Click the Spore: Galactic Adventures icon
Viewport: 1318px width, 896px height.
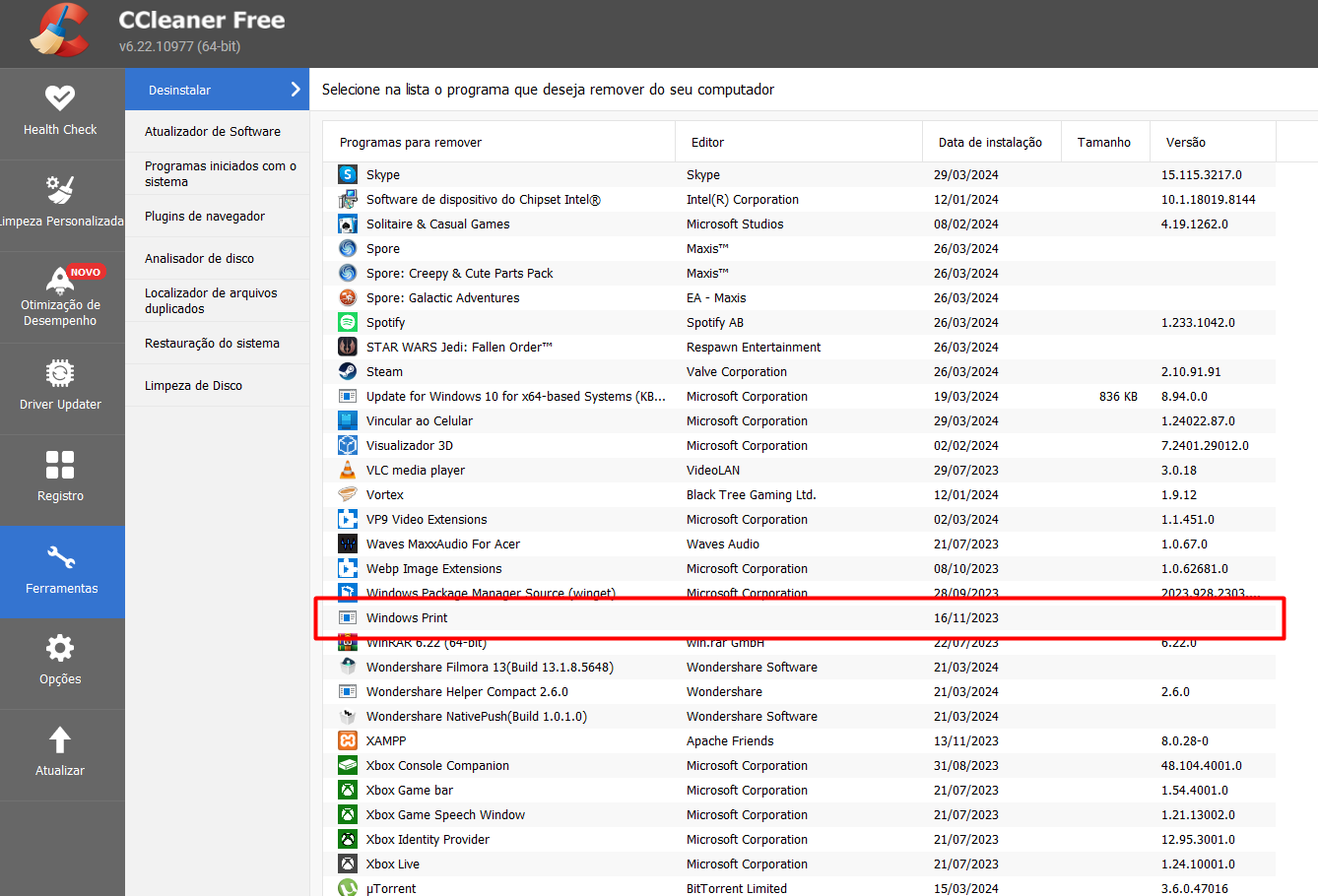click(x=348, y=297)
